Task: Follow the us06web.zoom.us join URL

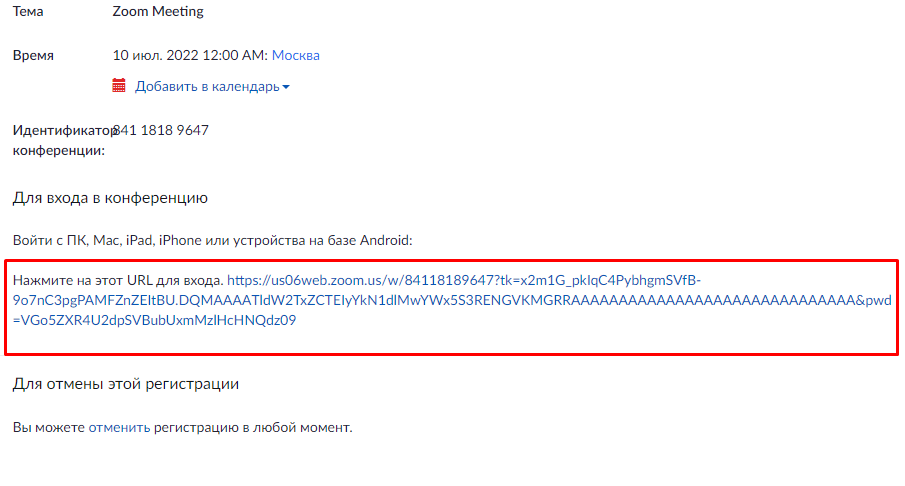Action: (x=452, y=300)
